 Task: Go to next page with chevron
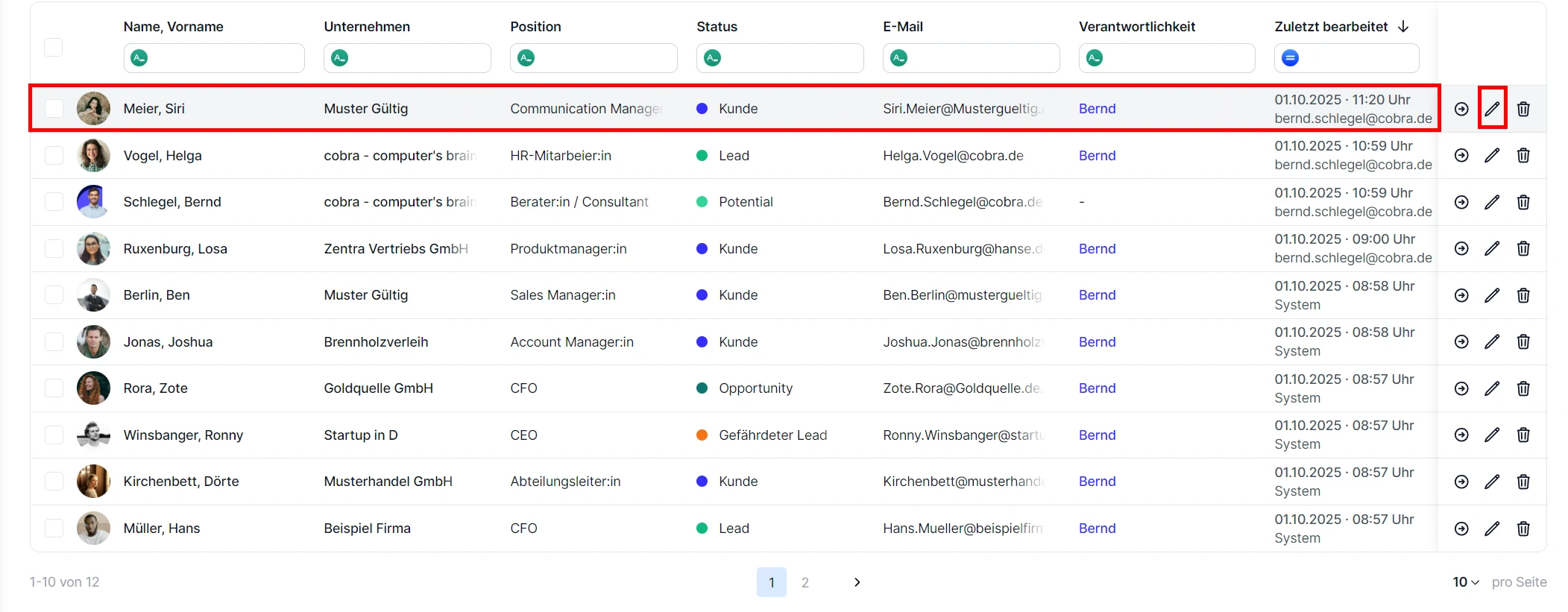point(857,582)
